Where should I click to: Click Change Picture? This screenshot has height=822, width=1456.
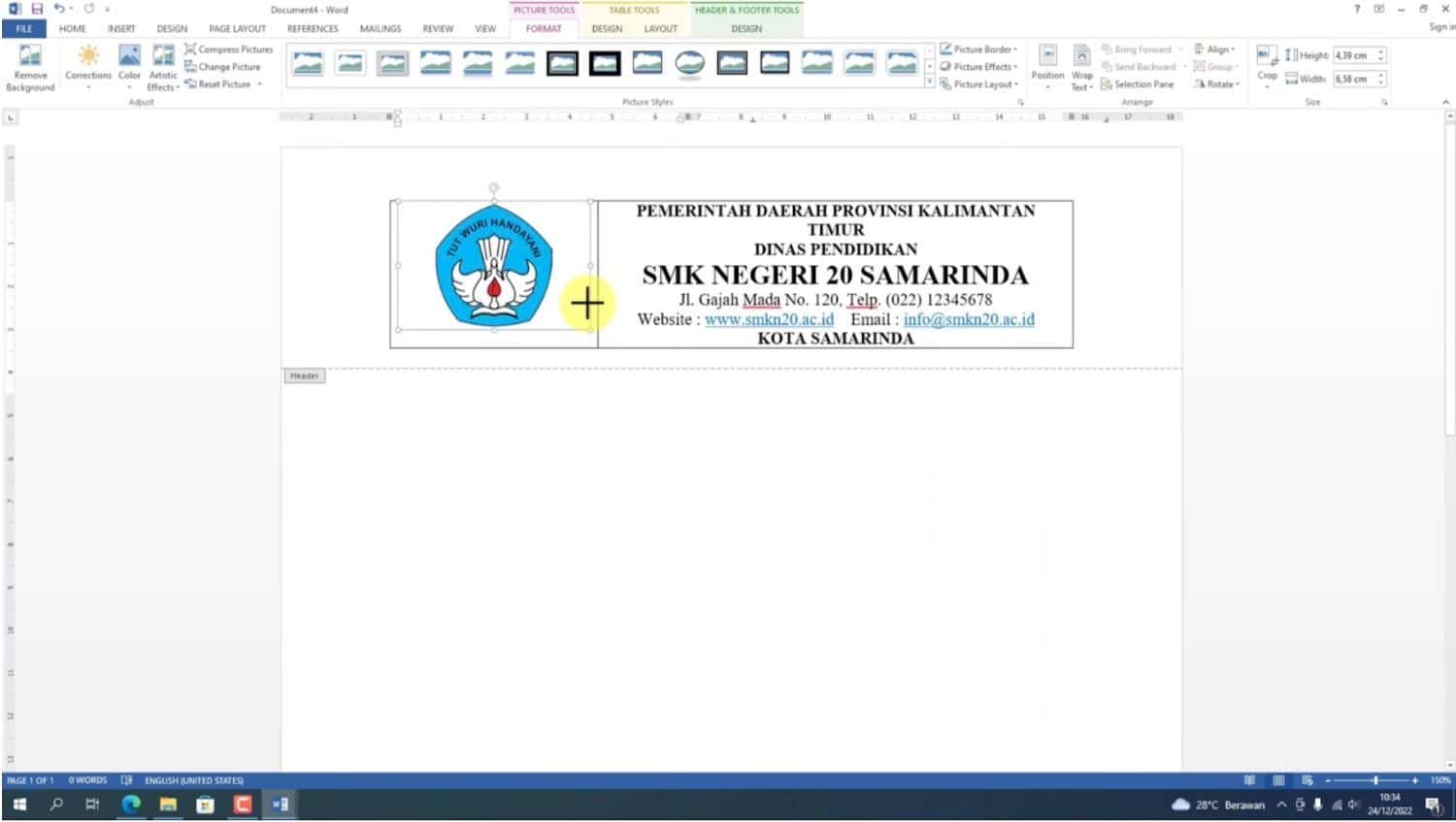pyautogui.click(x=223, y=67)
